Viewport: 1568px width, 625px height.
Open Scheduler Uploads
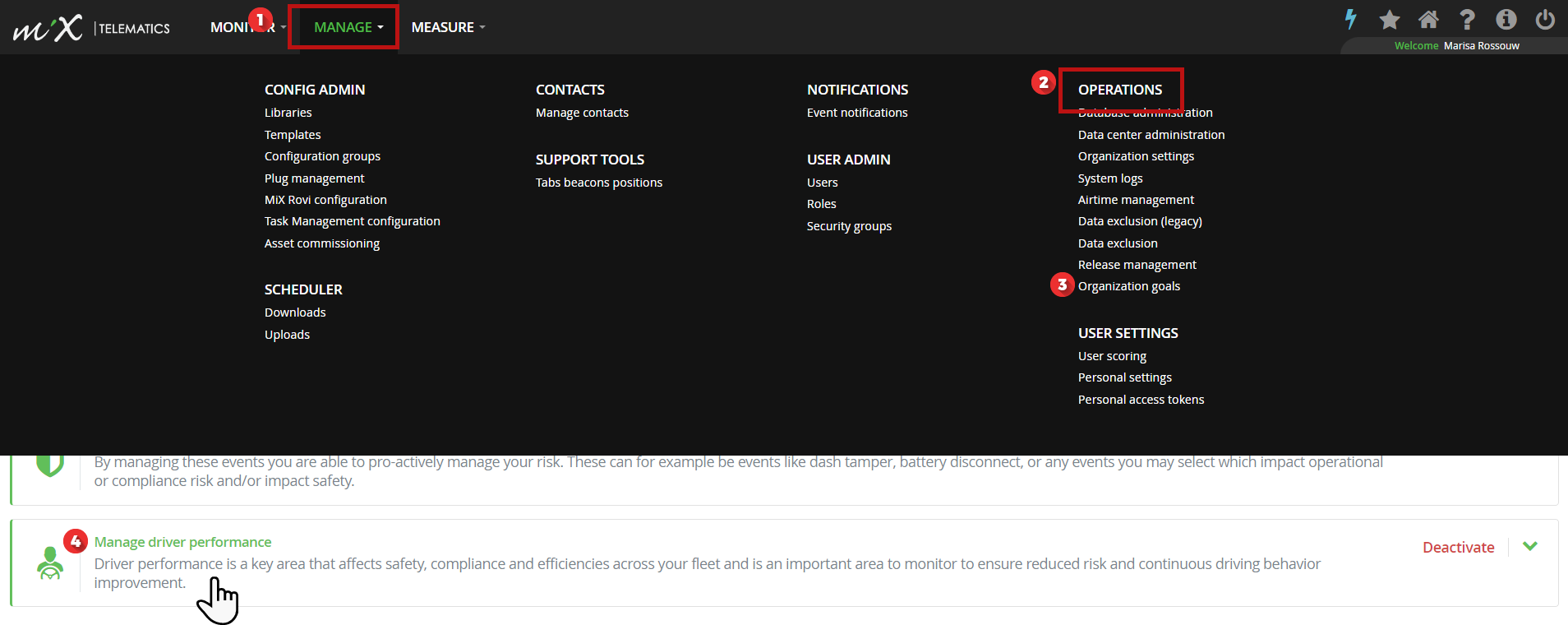(287, 335)
